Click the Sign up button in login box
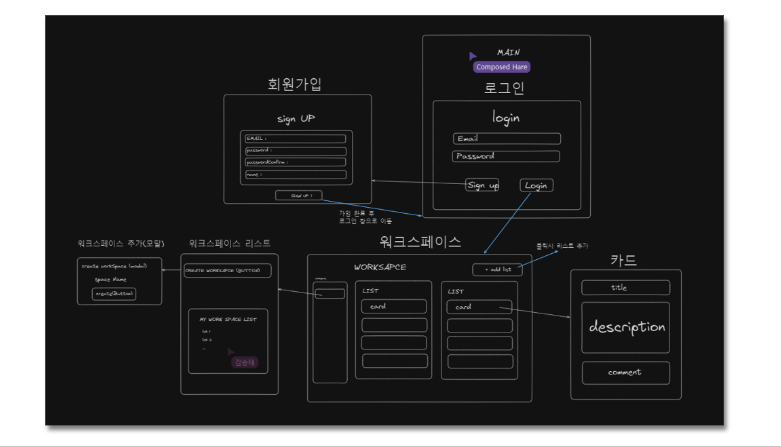 point(482,185)
